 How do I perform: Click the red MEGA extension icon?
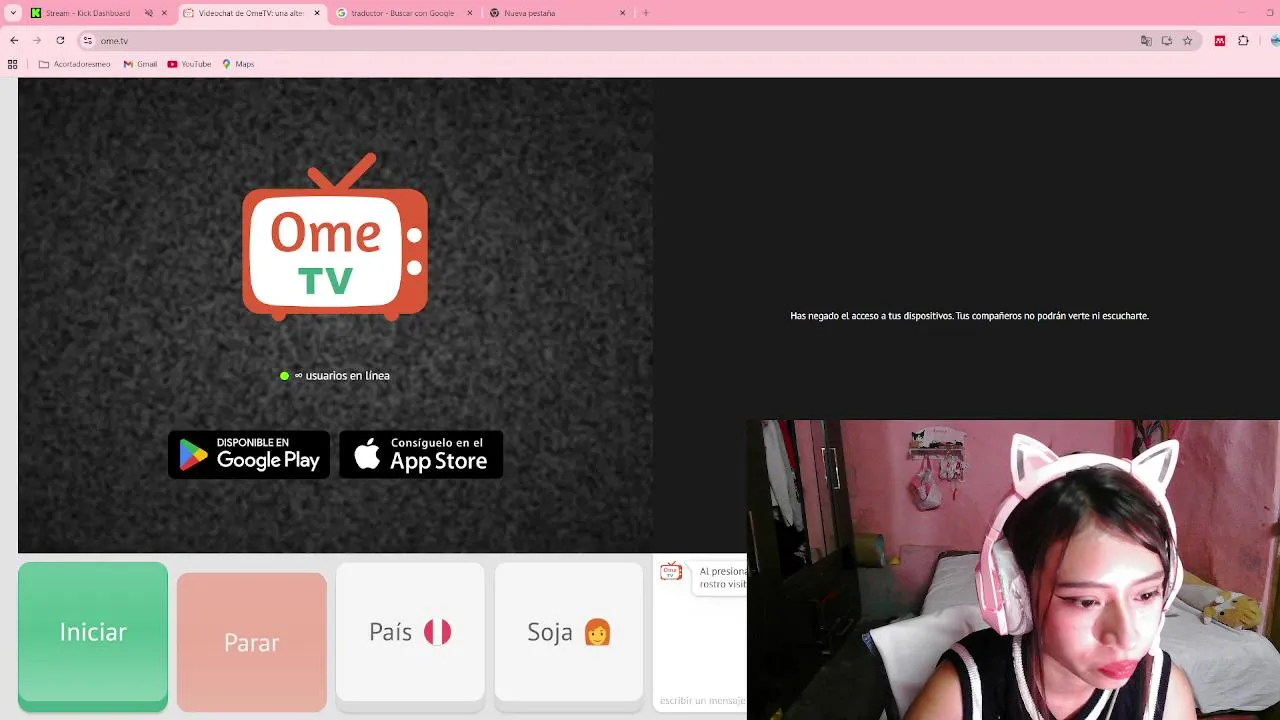tap(1220, 41)
